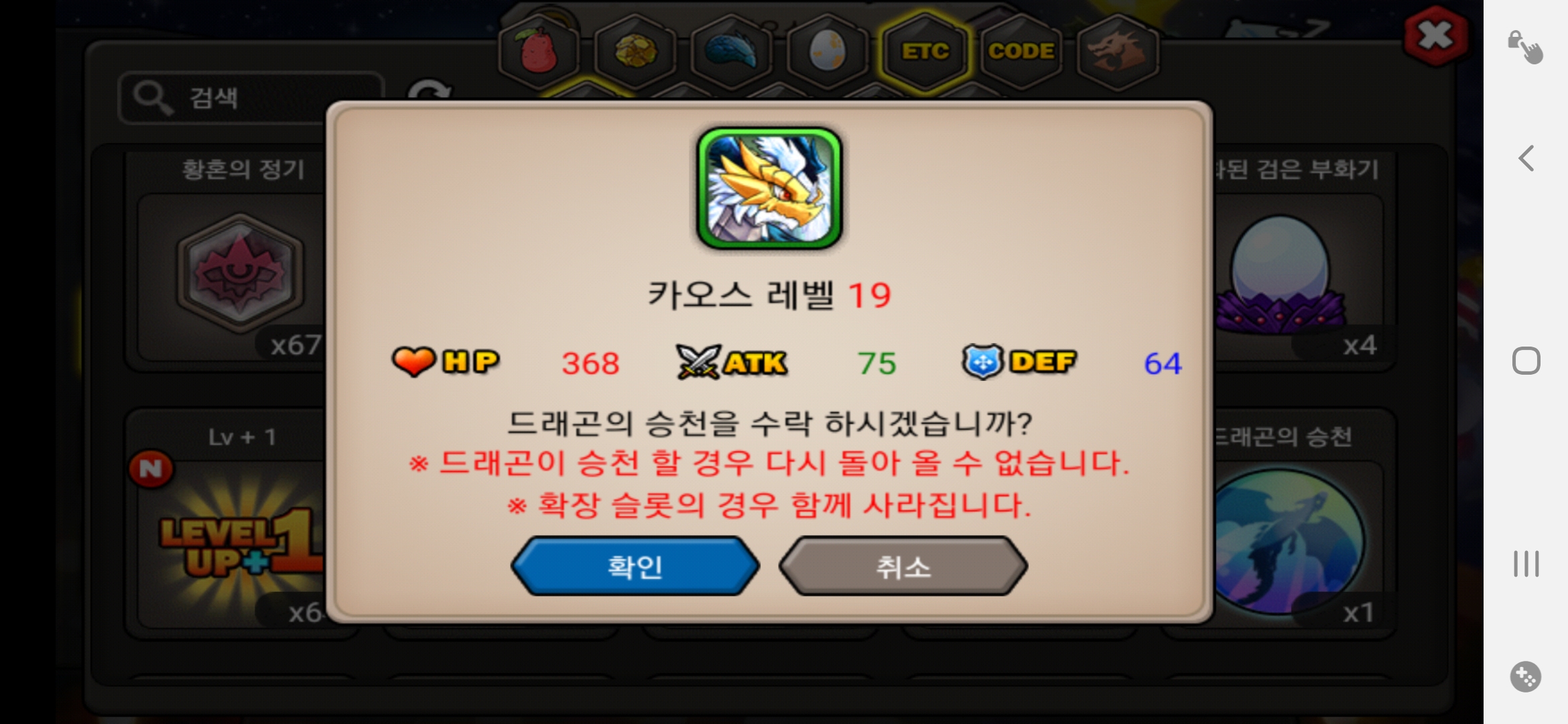Cancel with the gray 취소 button

click(x=903, y=566)
